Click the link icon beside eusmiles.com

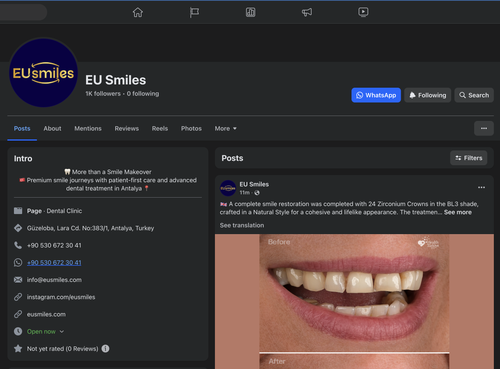(18, 314)
